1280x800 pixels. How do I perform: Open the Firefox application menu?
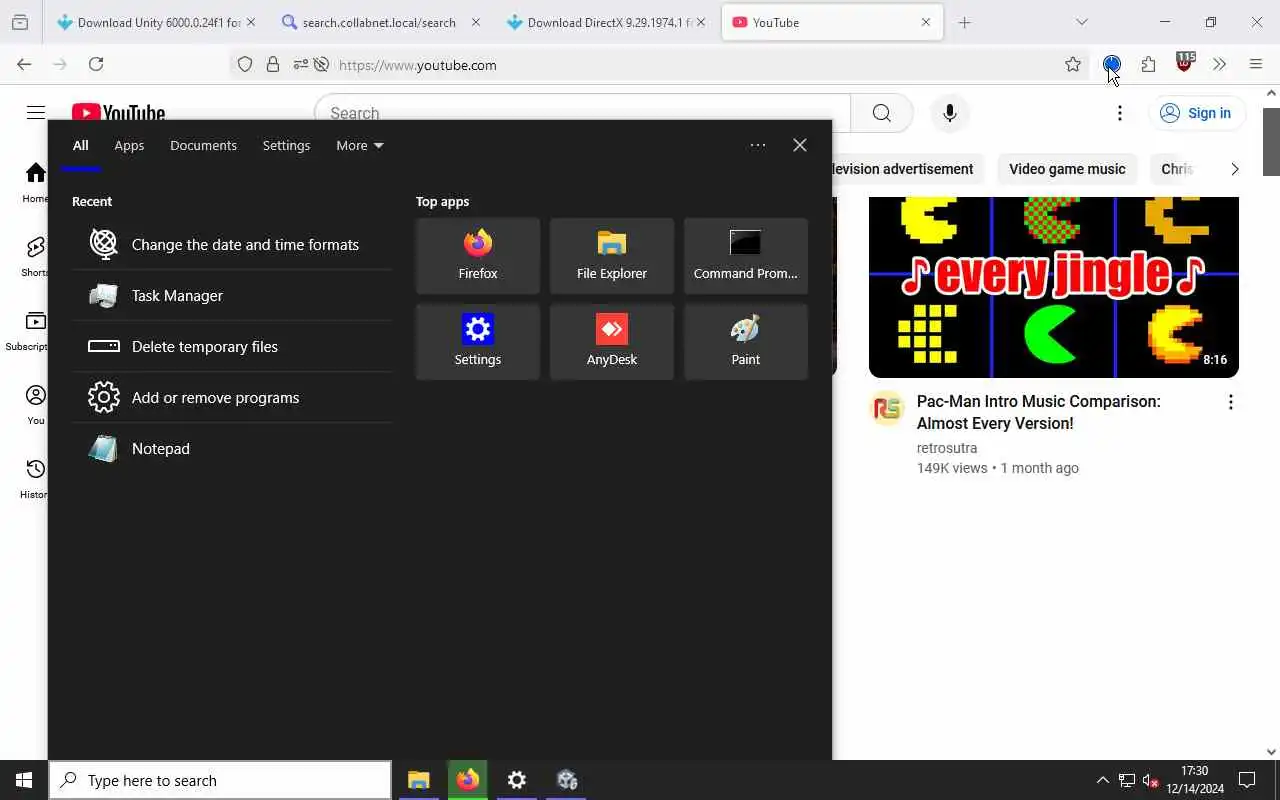(1256, 64)
